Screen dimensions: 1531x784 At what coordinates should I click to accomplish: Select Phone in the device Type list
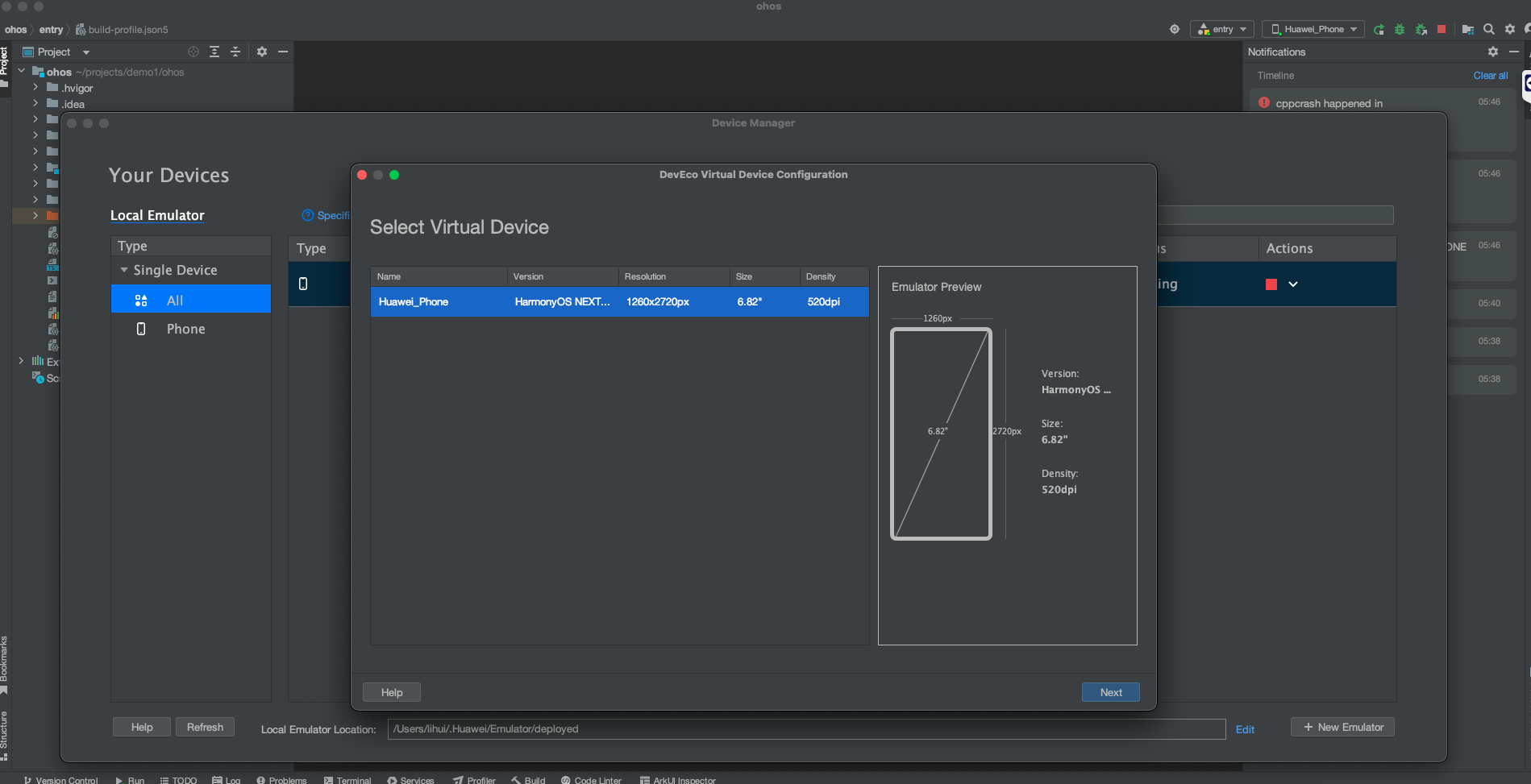[185, 329]
